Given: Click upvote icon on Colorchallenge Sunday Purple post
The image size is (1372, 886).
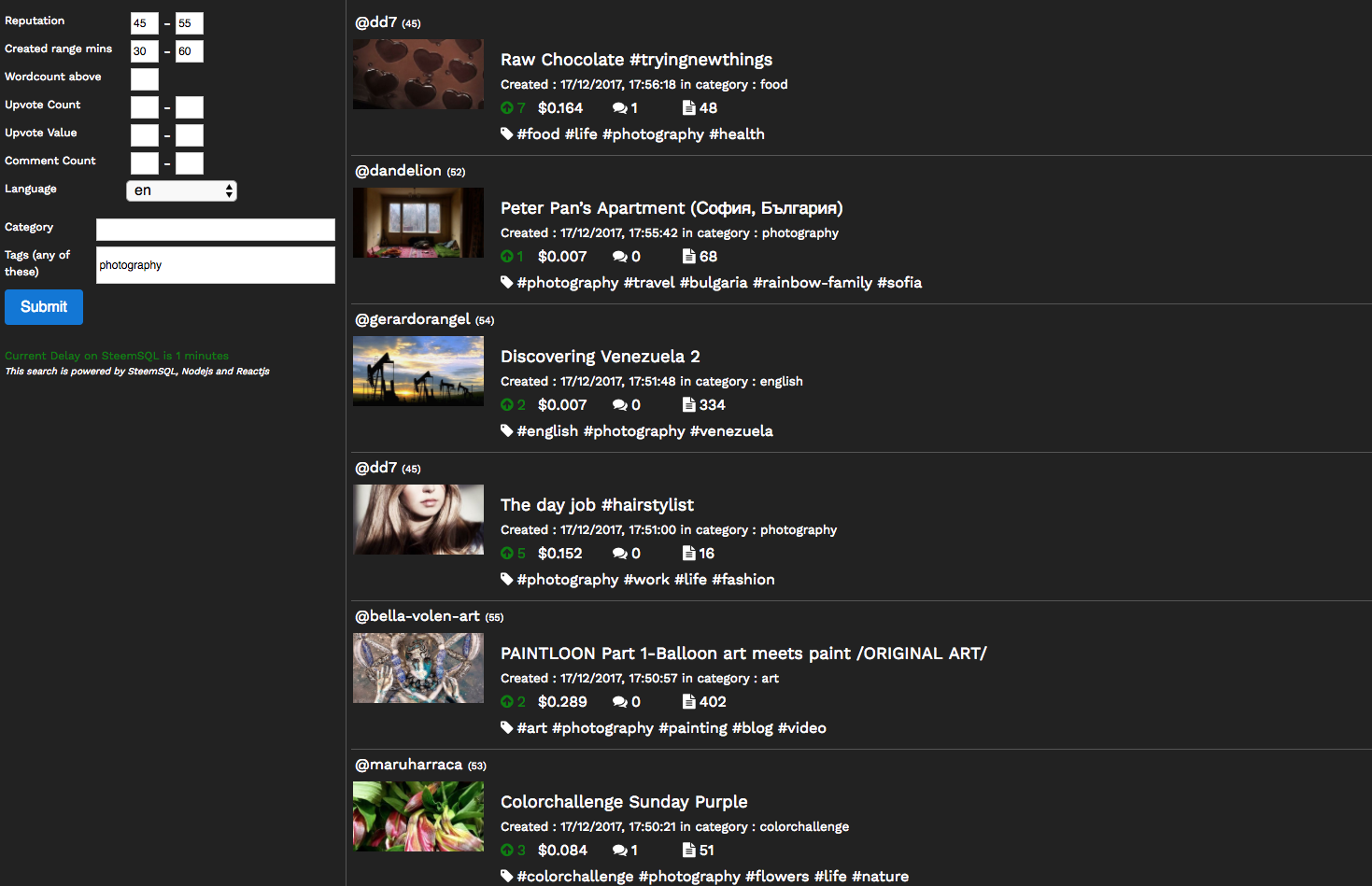Looking at the screenshot, I should click(x=507, y=851).
